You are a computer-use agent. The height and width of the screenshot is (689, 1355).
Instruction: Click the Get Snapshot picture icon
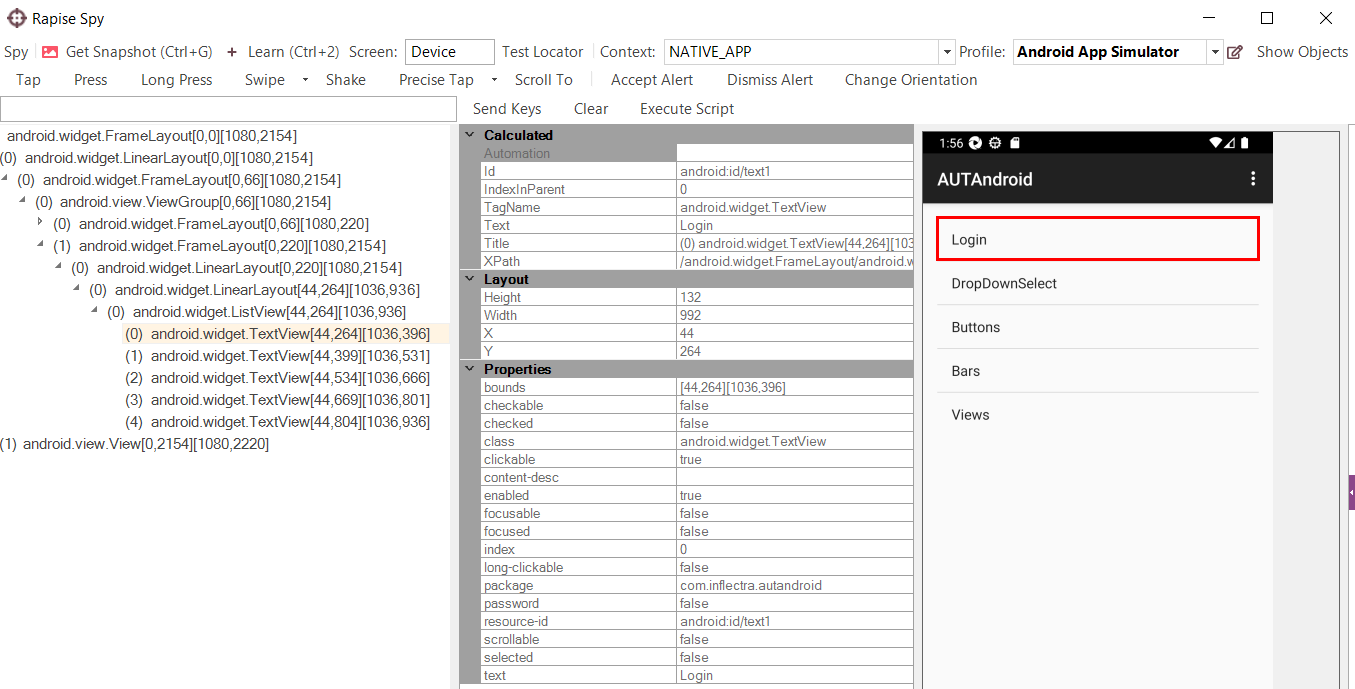[50, 52]
